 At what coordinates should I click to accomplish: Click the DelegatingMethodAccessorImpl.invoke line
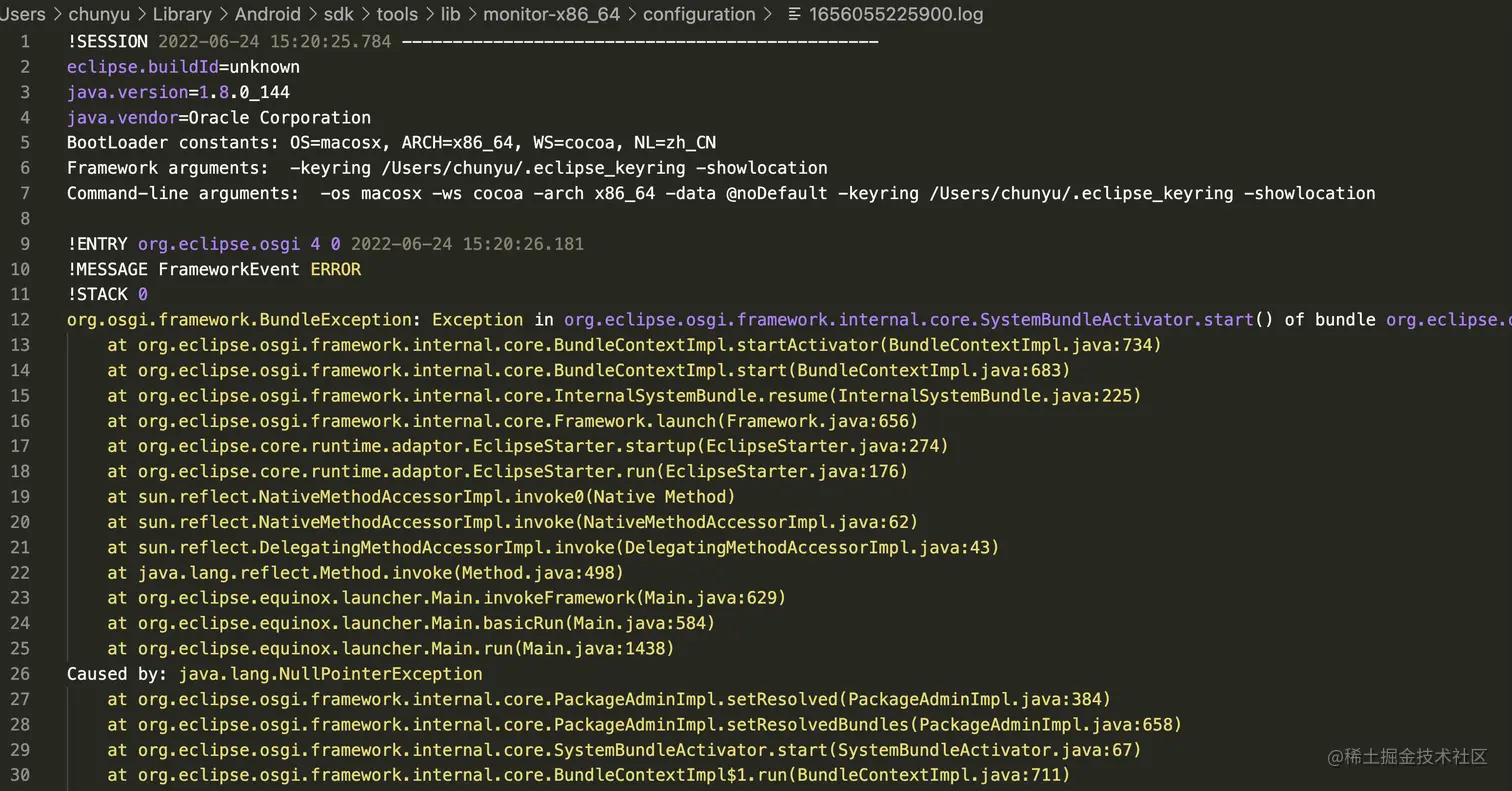pyautogui.click(x=553, y=547)
